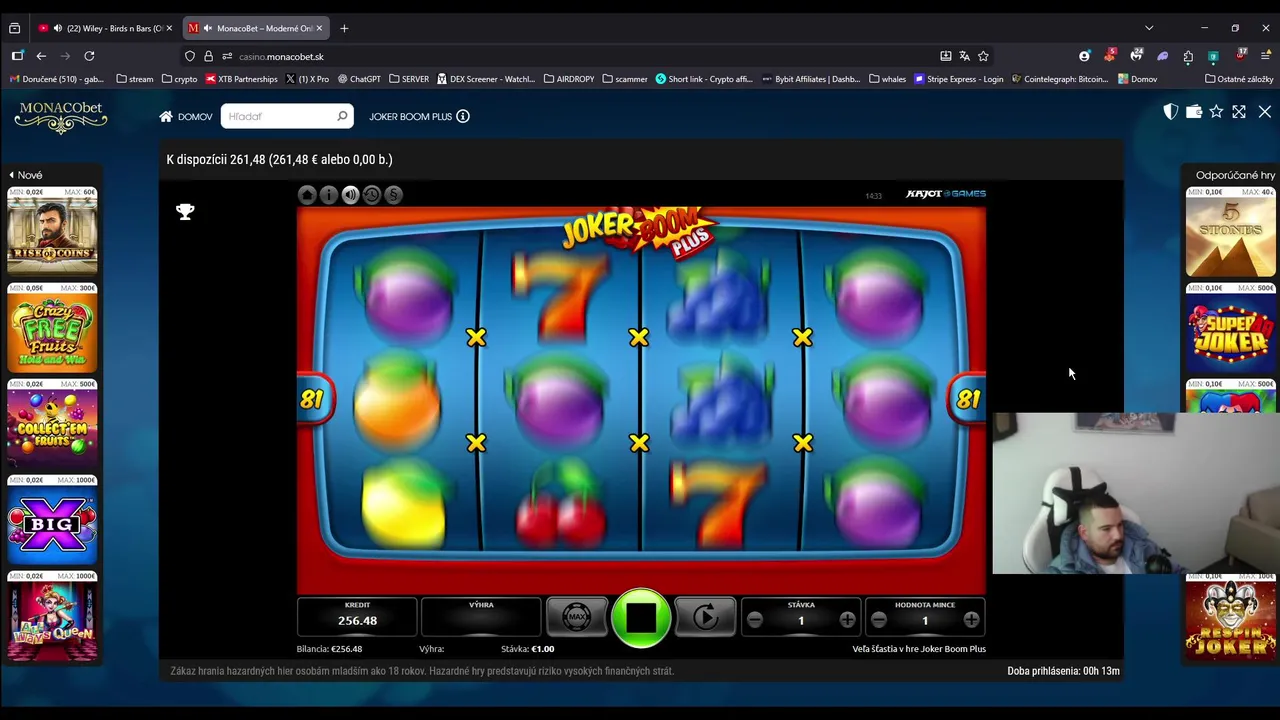Viewport: 1280px width, 720px height.
Task: Close the game with the X icon
Action: pos(1265,112)
